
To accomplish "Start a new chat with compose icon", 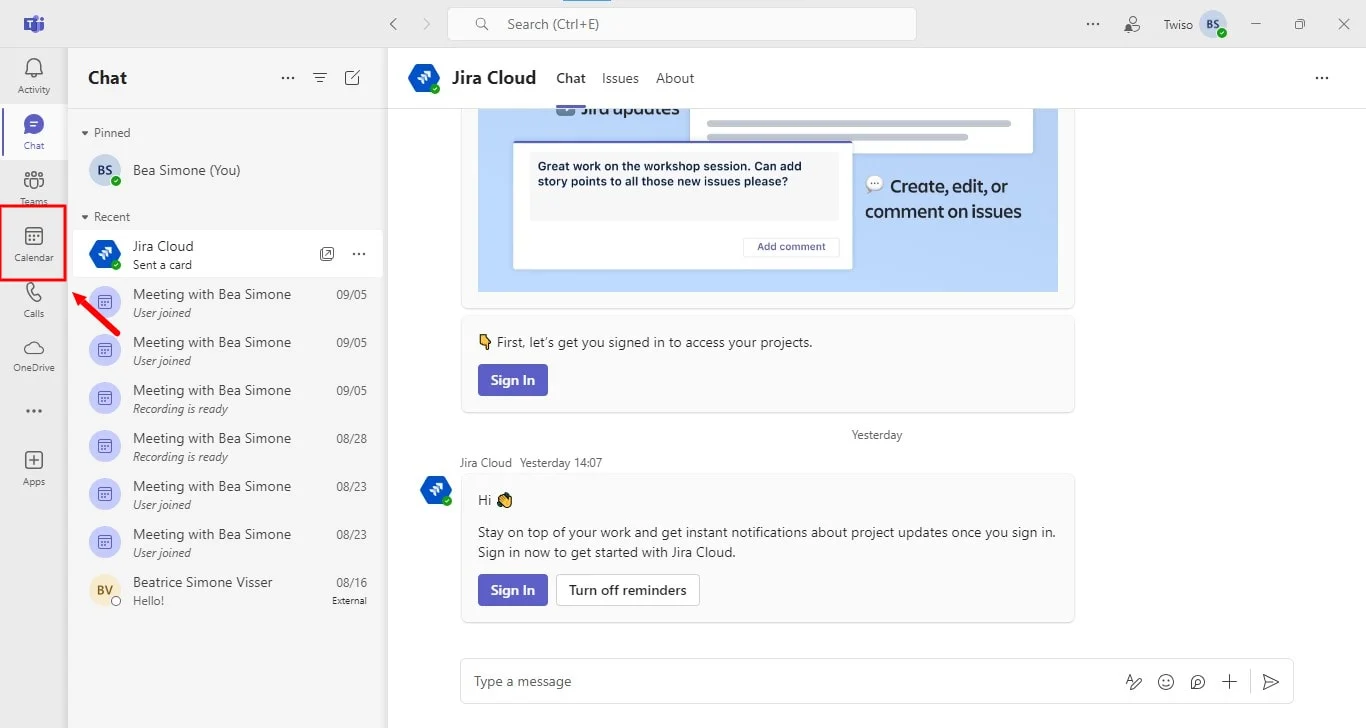I will pos(352,78).
